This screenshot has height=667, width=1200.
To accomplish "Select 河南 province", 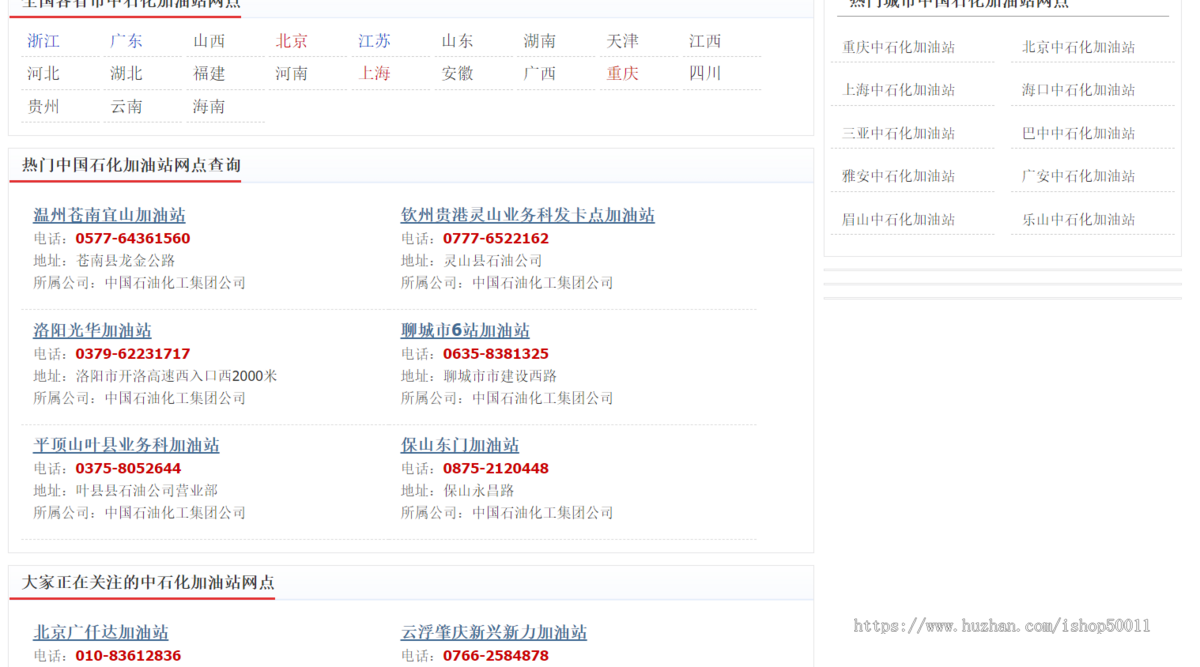I will 292,73.
